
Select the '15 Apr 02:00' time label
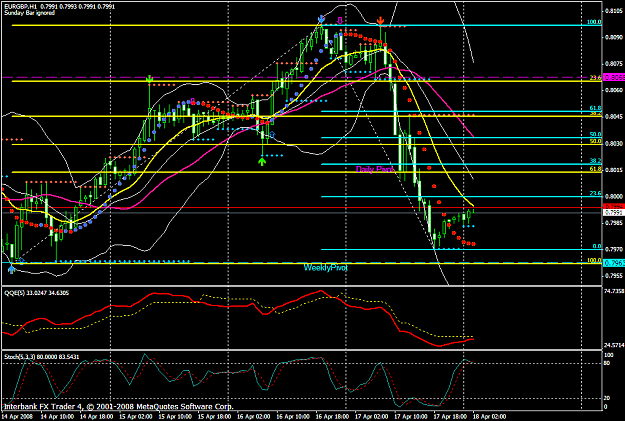click(x=136, y=417)
